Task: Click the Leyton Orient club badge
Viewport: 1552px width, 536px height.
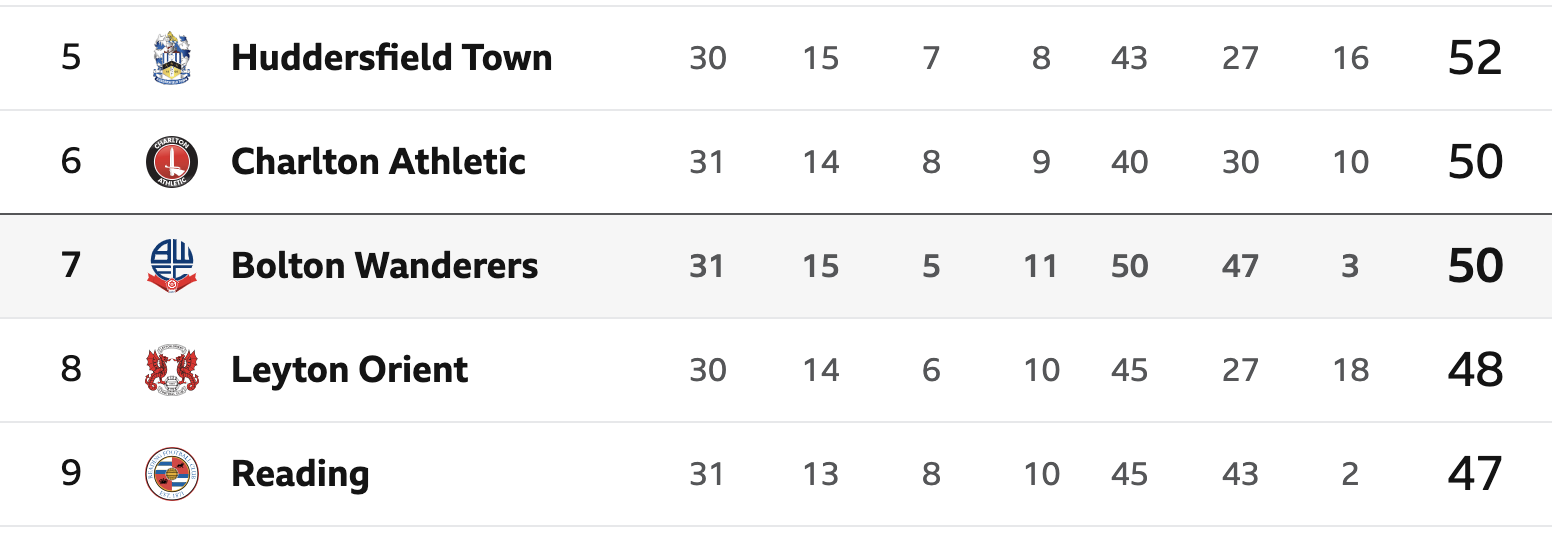Action: coord(172,370)
